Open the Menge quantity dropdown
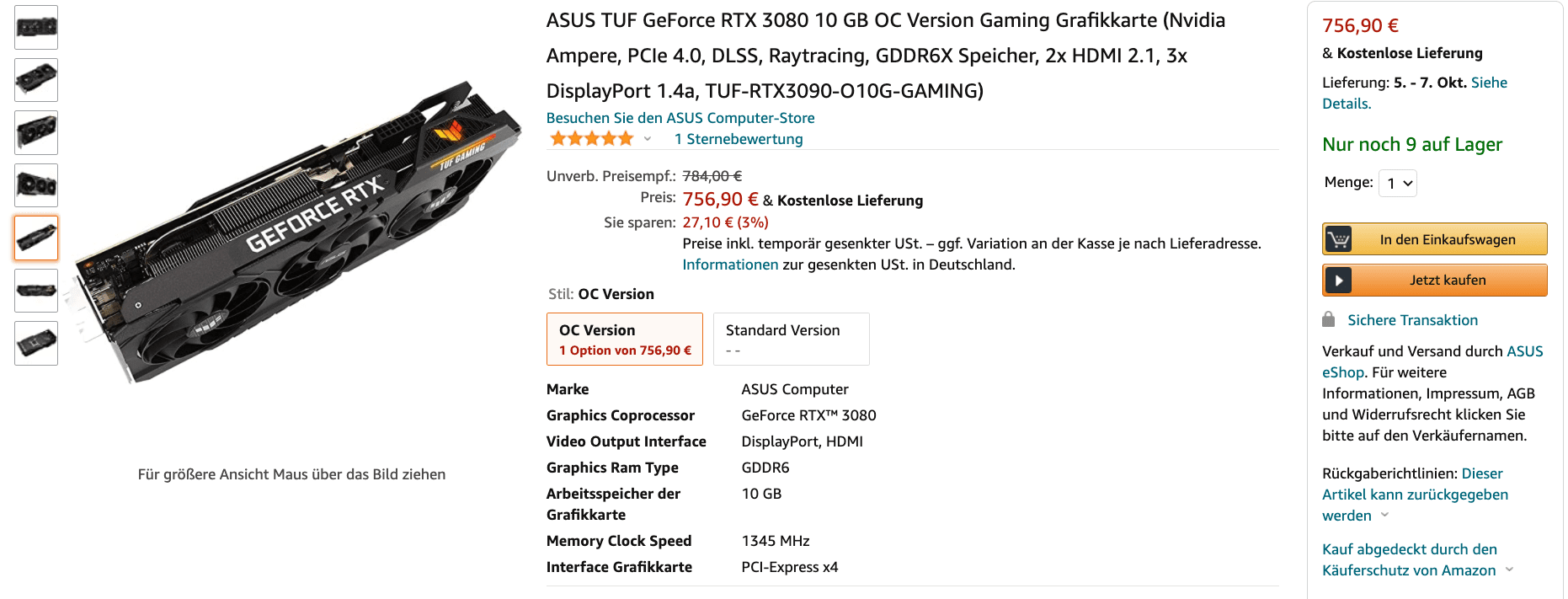 point(1397,183)
